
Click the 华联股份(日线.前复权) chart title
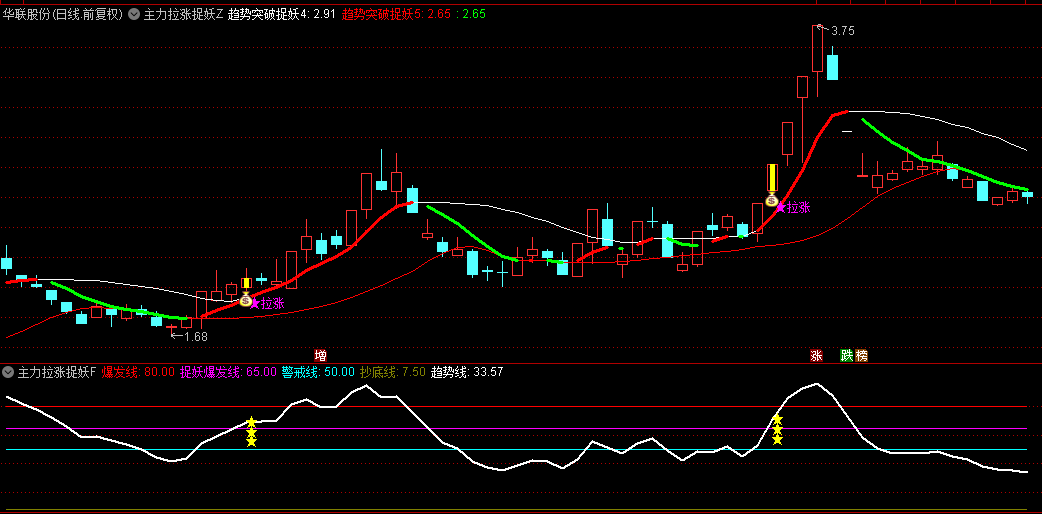64,13
